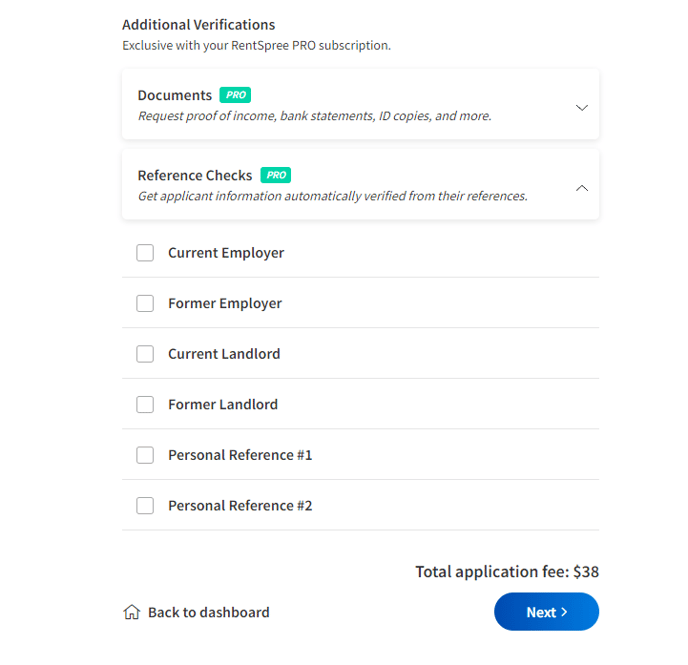Click the arrow icon inside Next button

(x=564, y=612)
